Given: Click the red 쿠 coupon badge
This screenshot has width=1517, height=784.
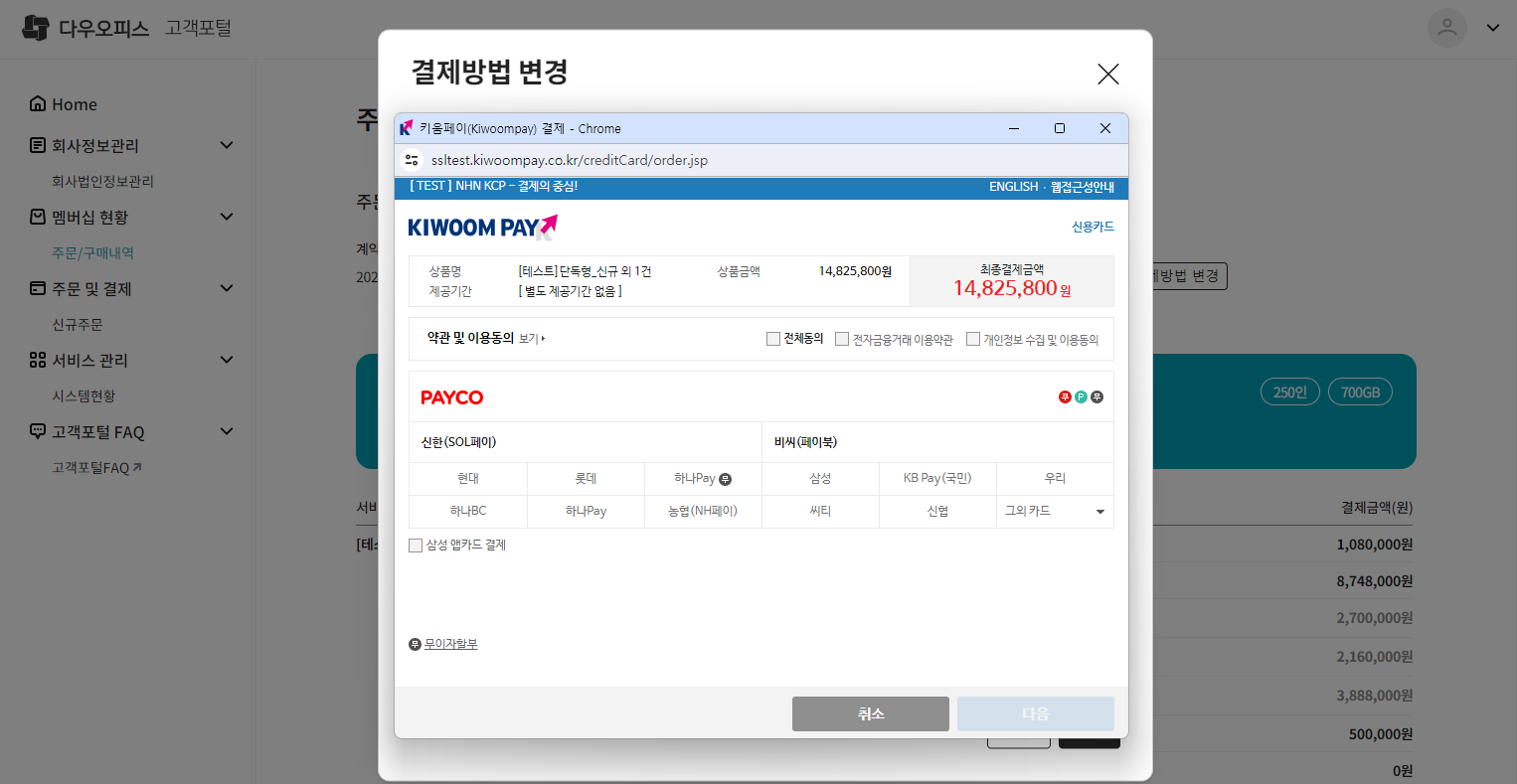Looking at the screenshot, I should click(x=1065, y=397).
